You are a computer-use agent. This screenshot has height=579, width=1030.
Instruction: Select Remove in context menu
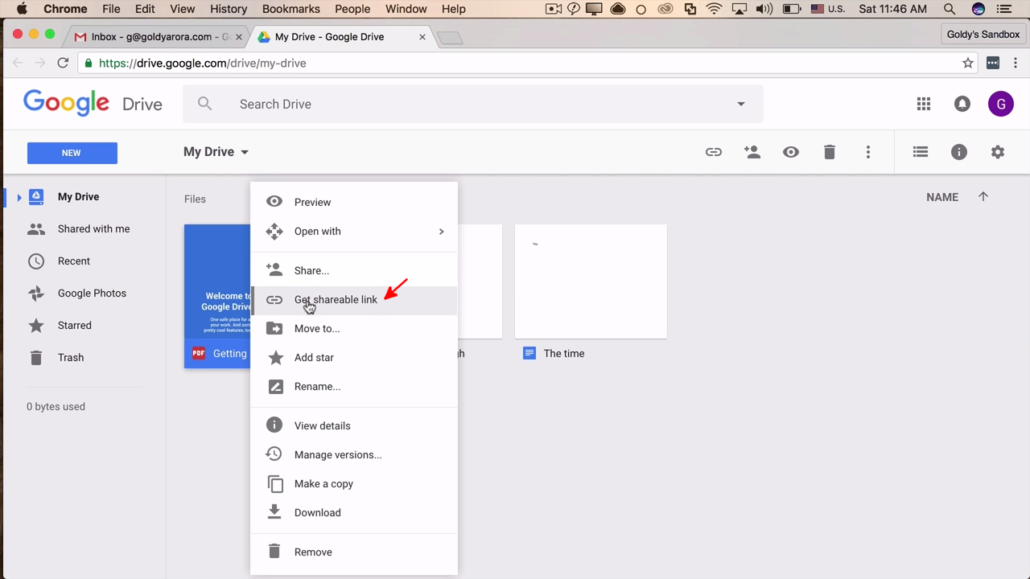(x=354, y=552)
